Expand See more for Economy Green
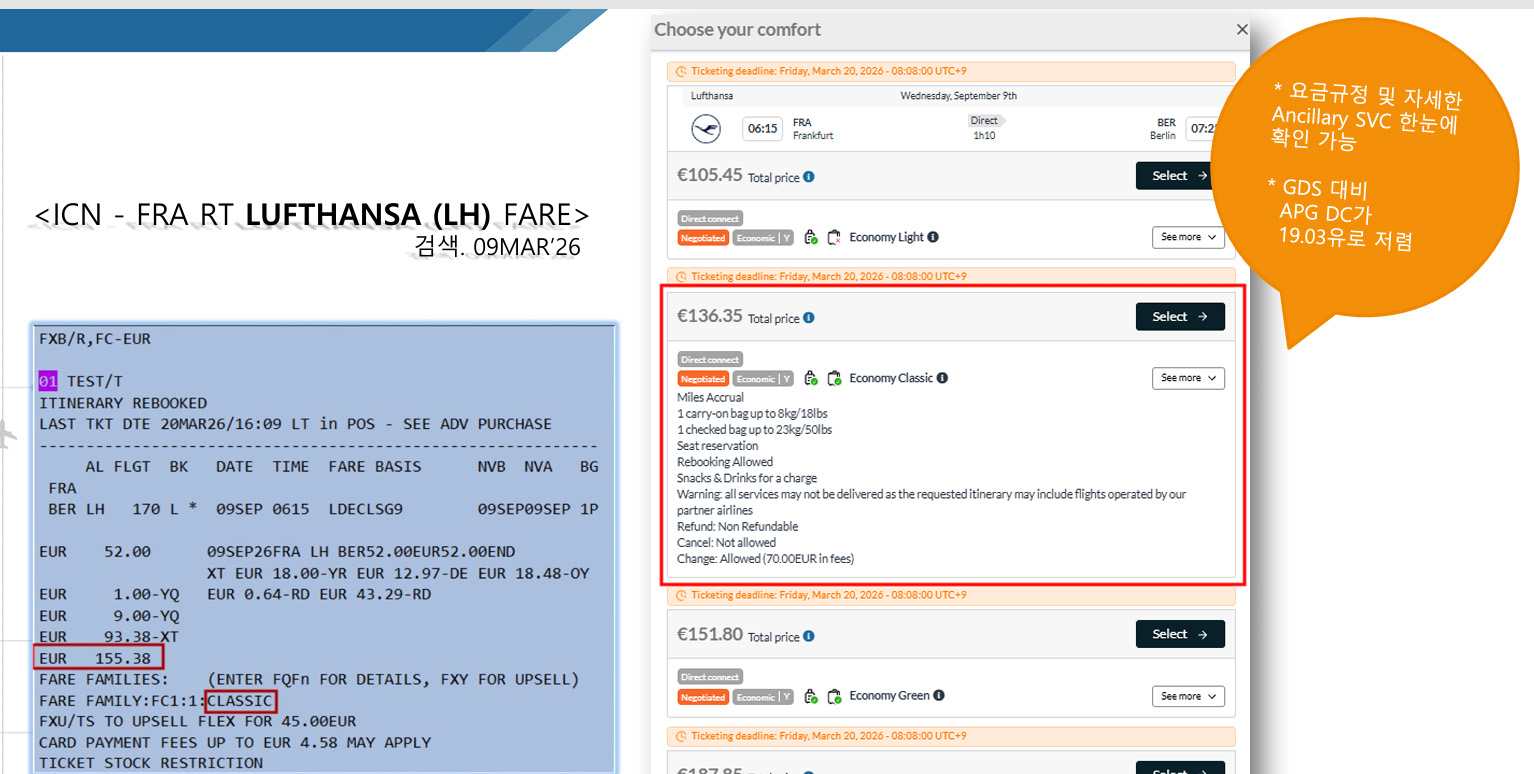Viewport: 1534px width, 774px height. point(1188,696)
